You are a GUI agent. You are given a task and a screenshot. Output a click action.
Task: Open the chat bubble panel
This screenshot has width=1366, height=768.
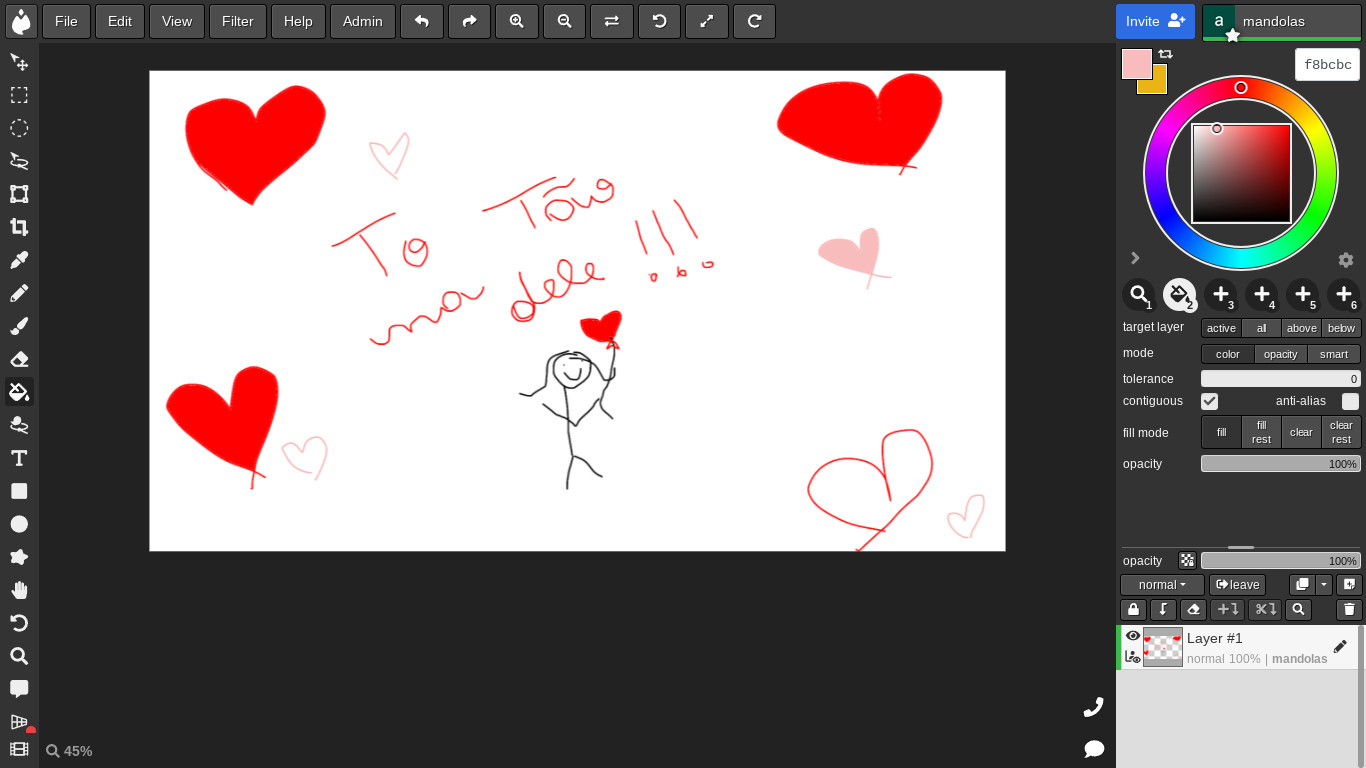pos(1094,749)
